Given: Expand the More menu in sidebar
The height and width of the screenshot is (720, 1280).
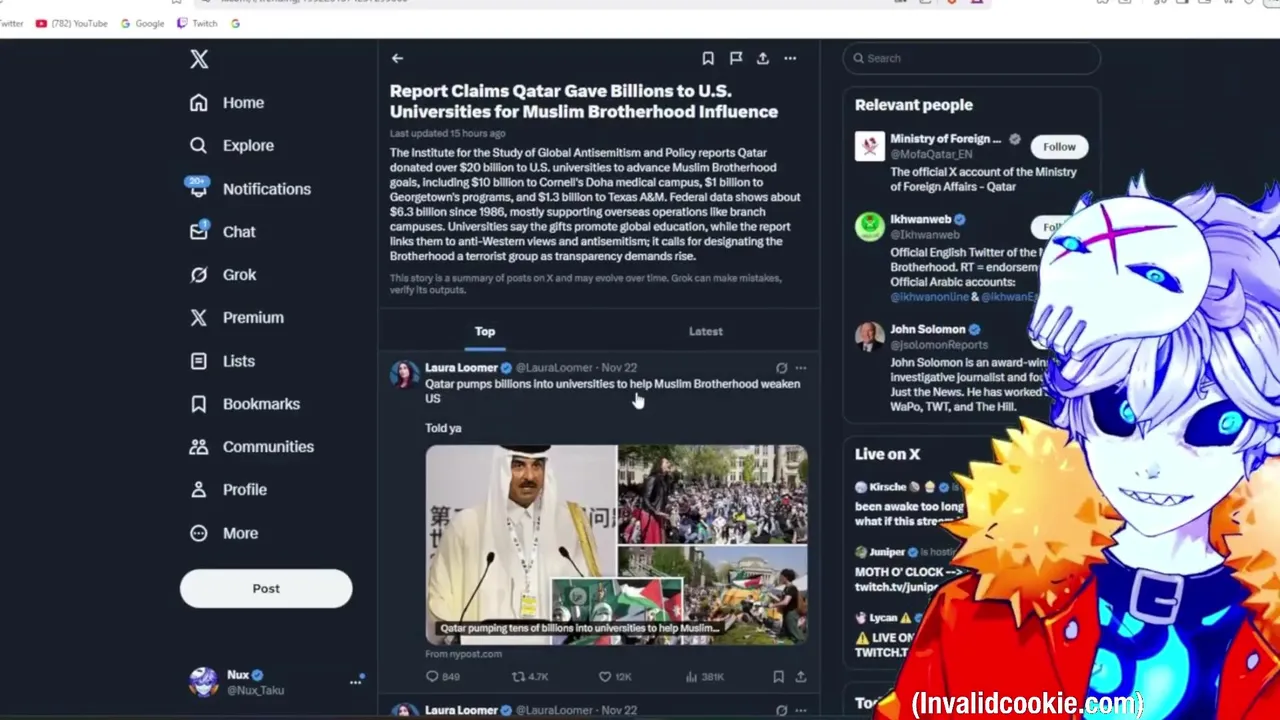Looking at the screenshot, I should coord(224,533).
